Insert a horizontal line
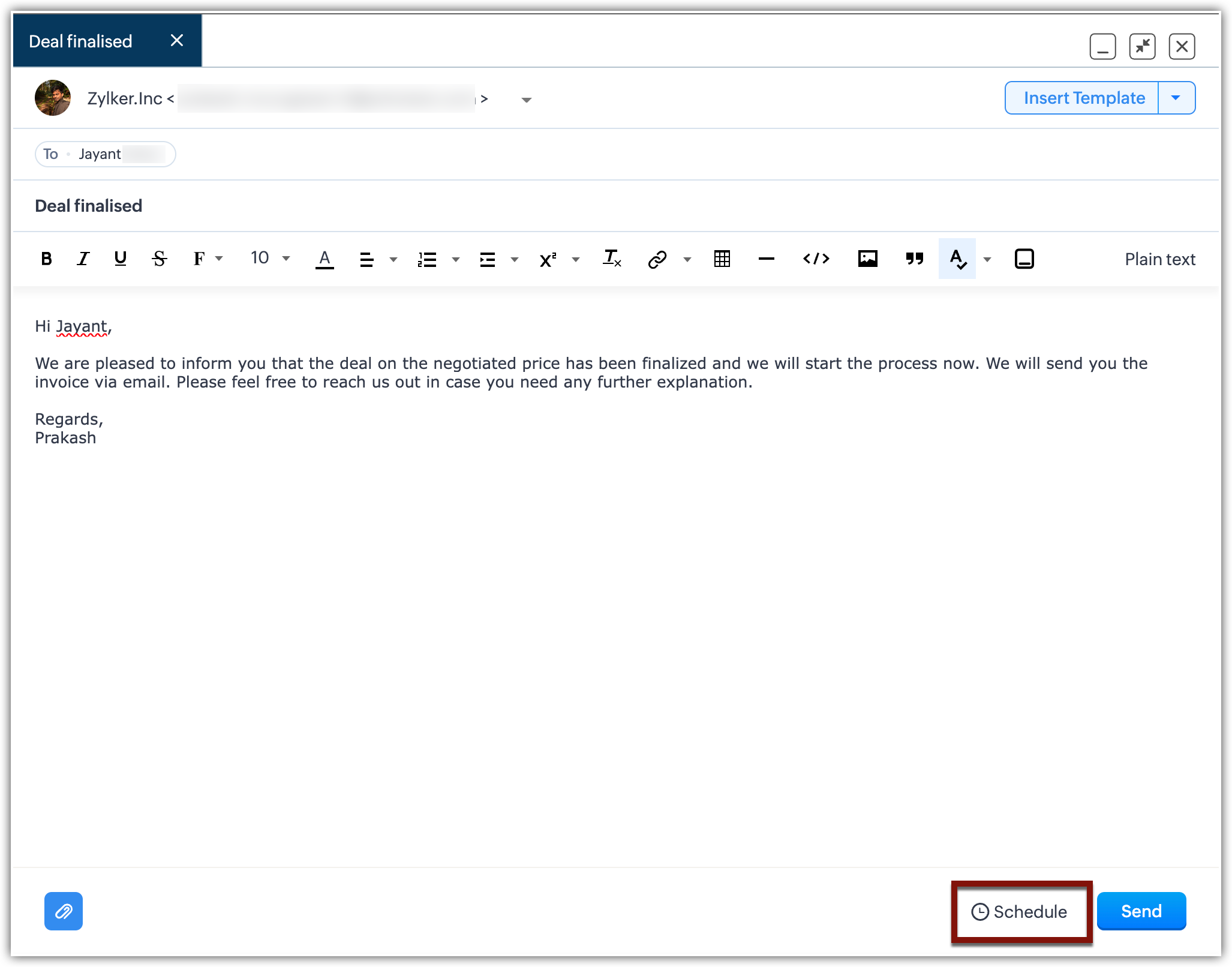The width and height of the screenshot is (1232, 967). [766, 259]
